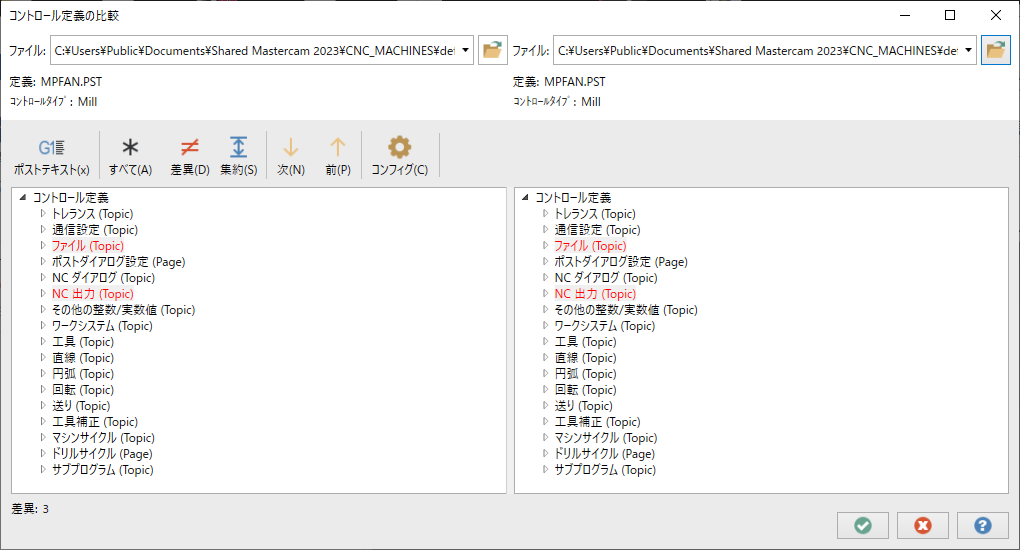Select right トレランス (Topic) row

pyautogui.click(x=595, y=213)
